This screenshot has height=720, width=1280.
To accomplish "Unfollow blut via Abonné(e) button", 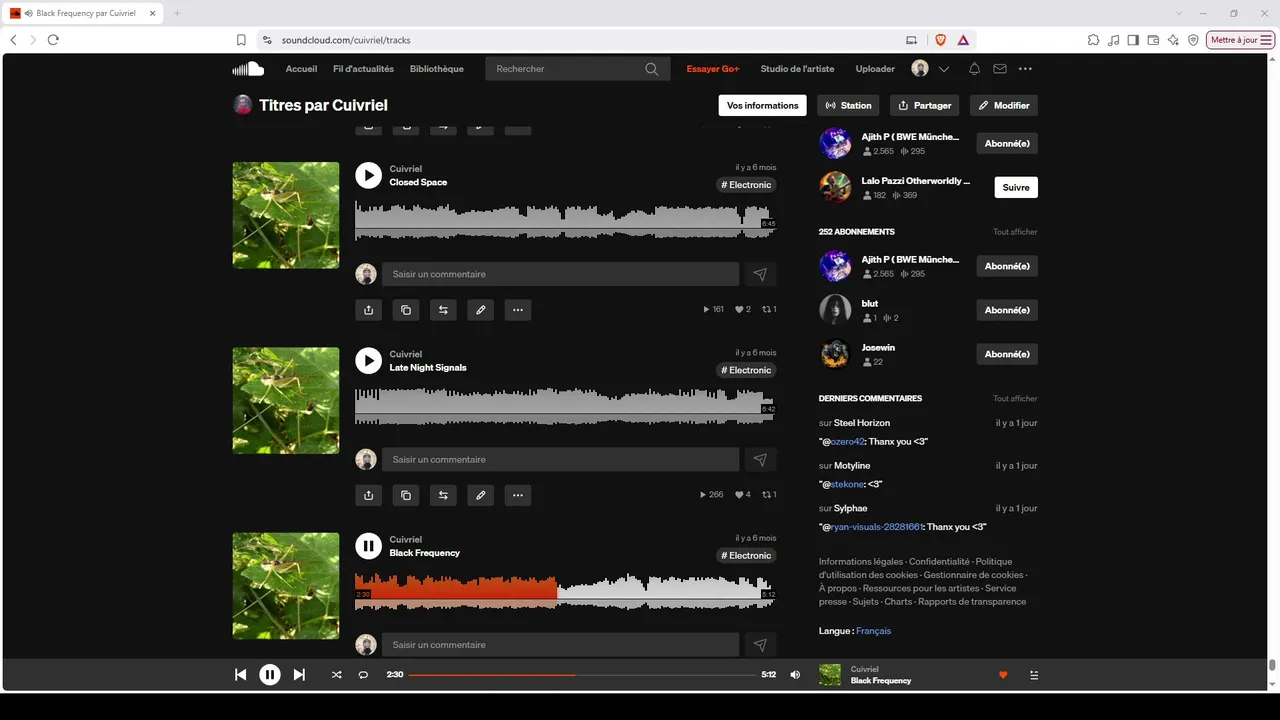I will click(1007, 310).
